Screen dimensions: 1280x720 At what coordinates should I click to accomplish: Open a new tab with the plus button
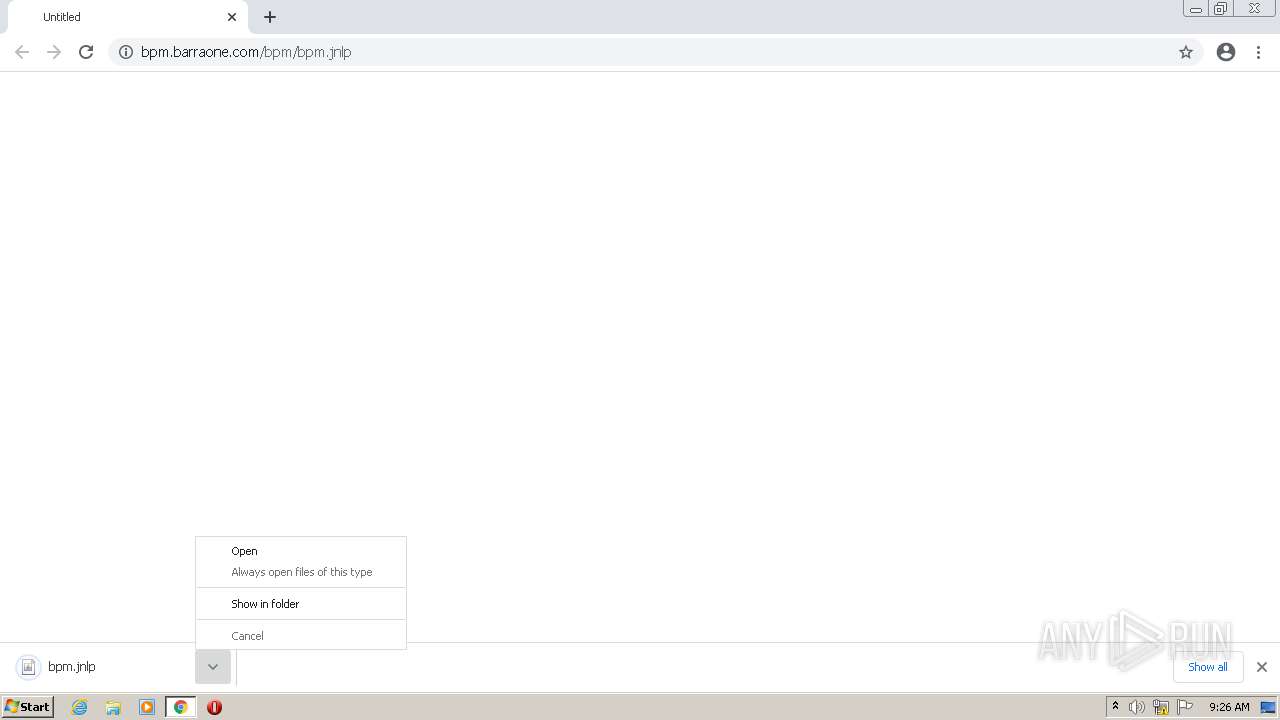tap(270, 17)
